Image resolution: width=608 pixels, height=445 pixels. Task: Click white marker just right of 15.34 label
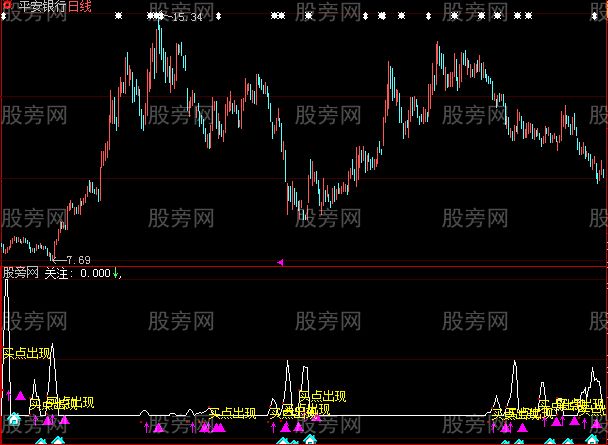(218, 16)
